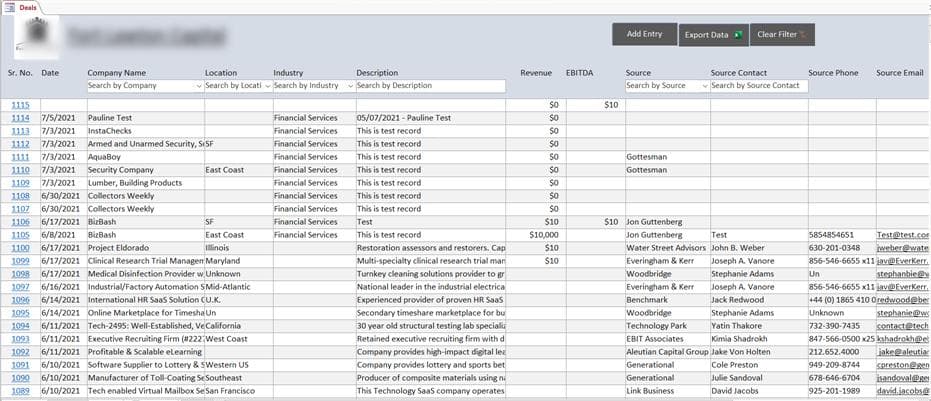Click source contact Kimia Shadrokh
Viewport: 931px width, 401px height.
[759, 339]
